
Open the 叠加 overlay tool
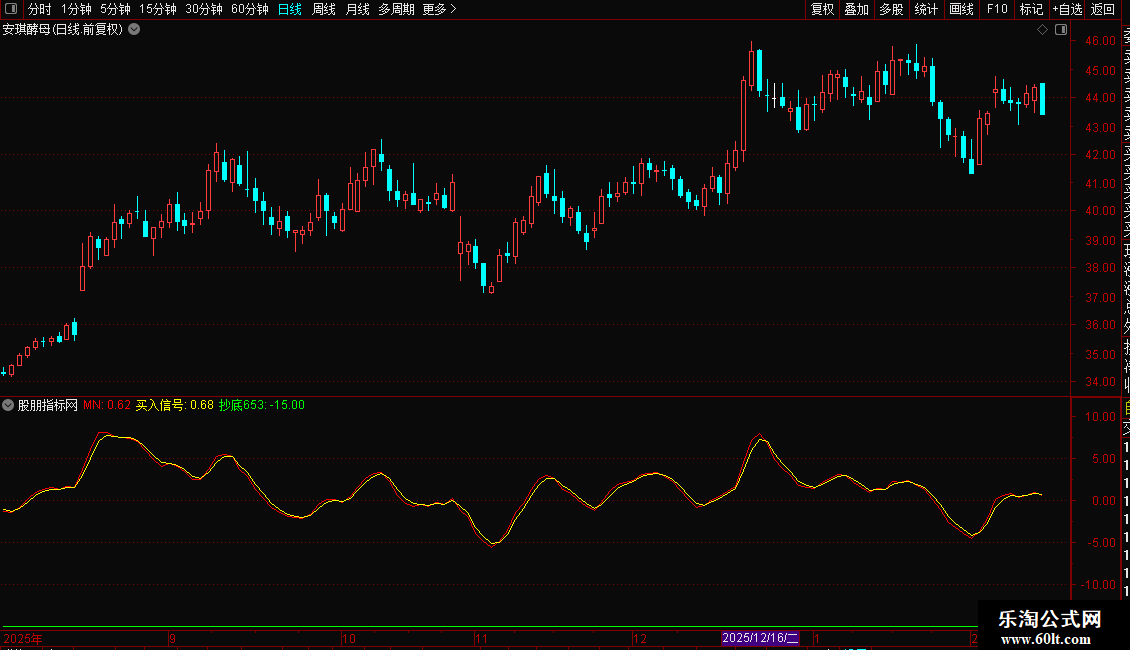(856, 10)
